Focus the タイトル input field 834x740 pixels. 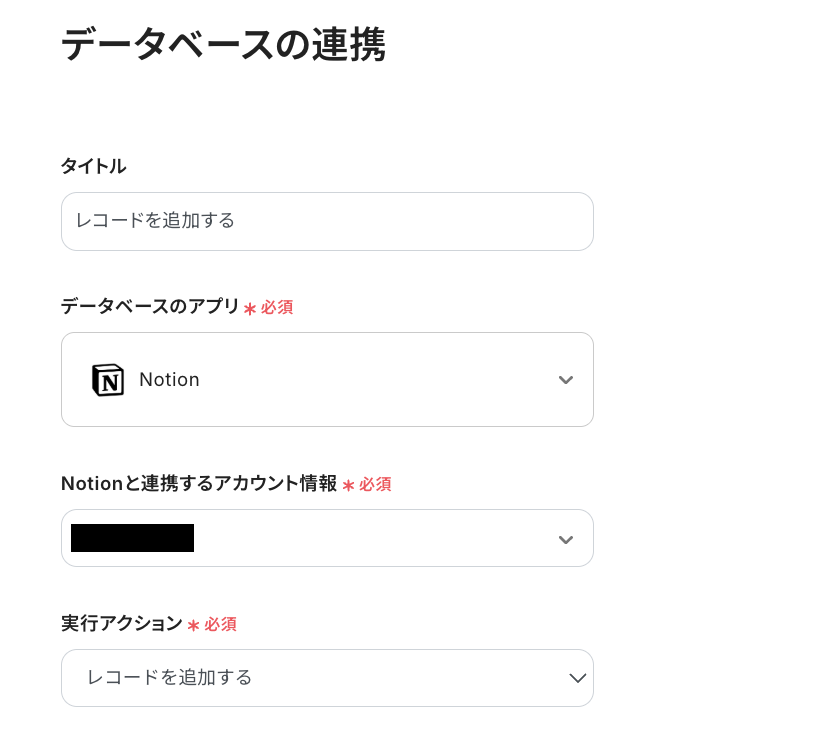pos(327,221)
